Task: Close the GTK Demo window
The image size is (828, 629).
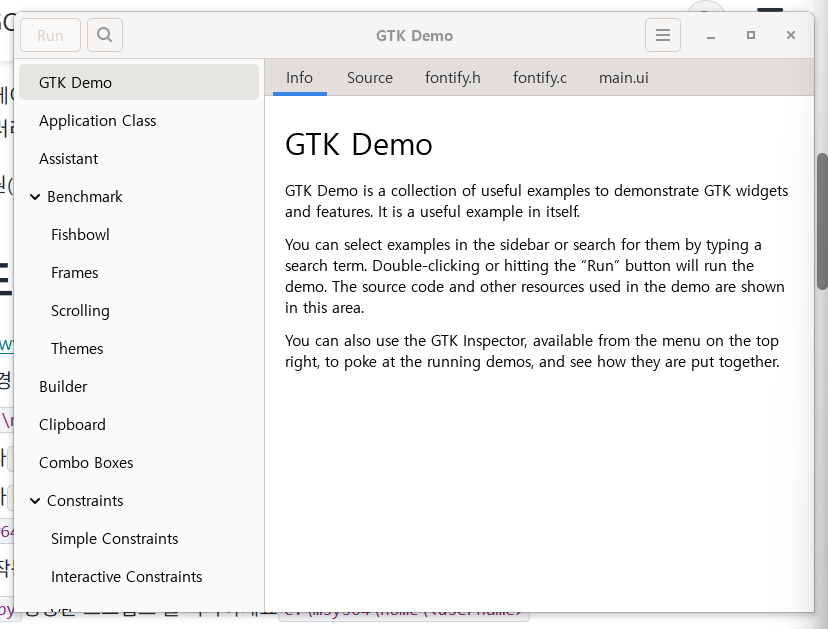Action: [x=791, y=35]
